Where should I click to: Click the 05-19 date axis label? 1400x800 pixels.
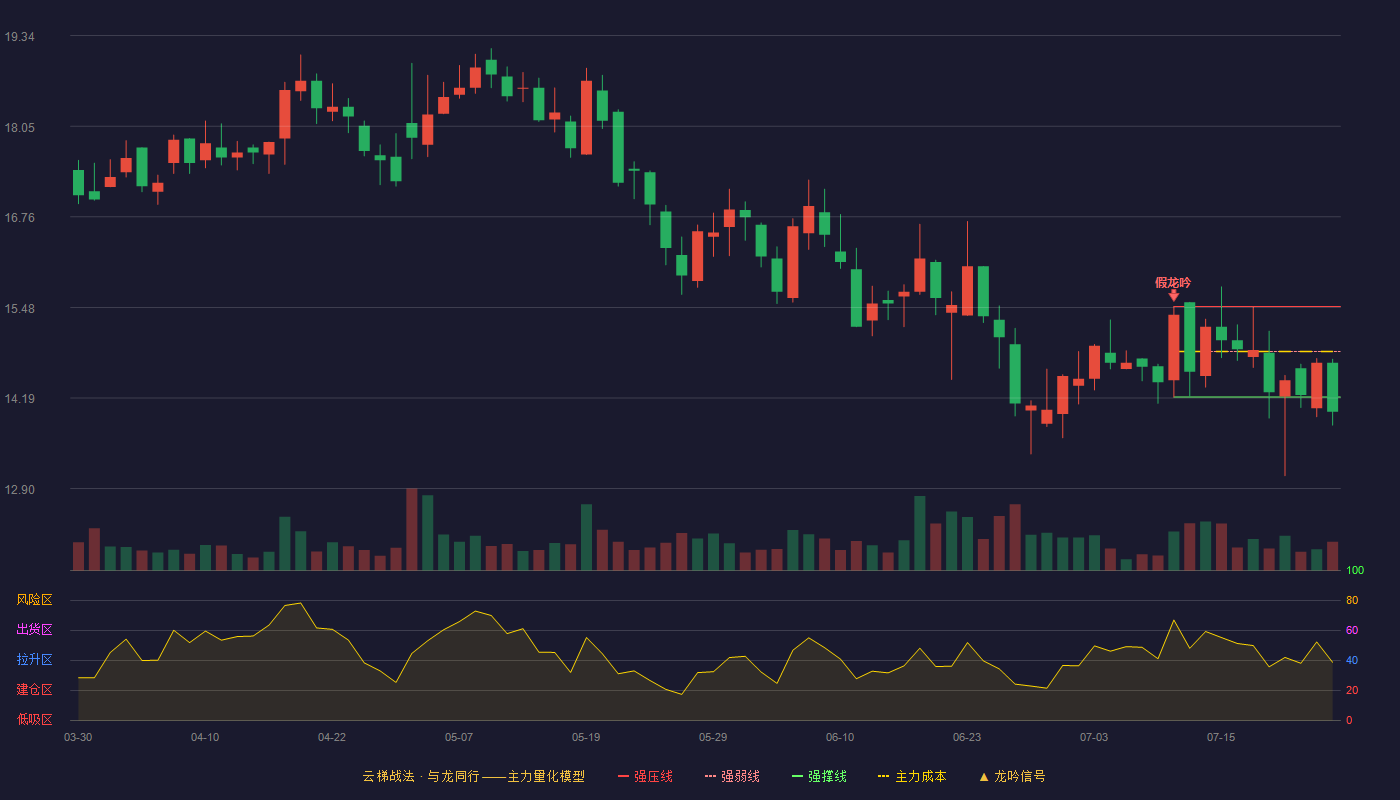(586, 737)
